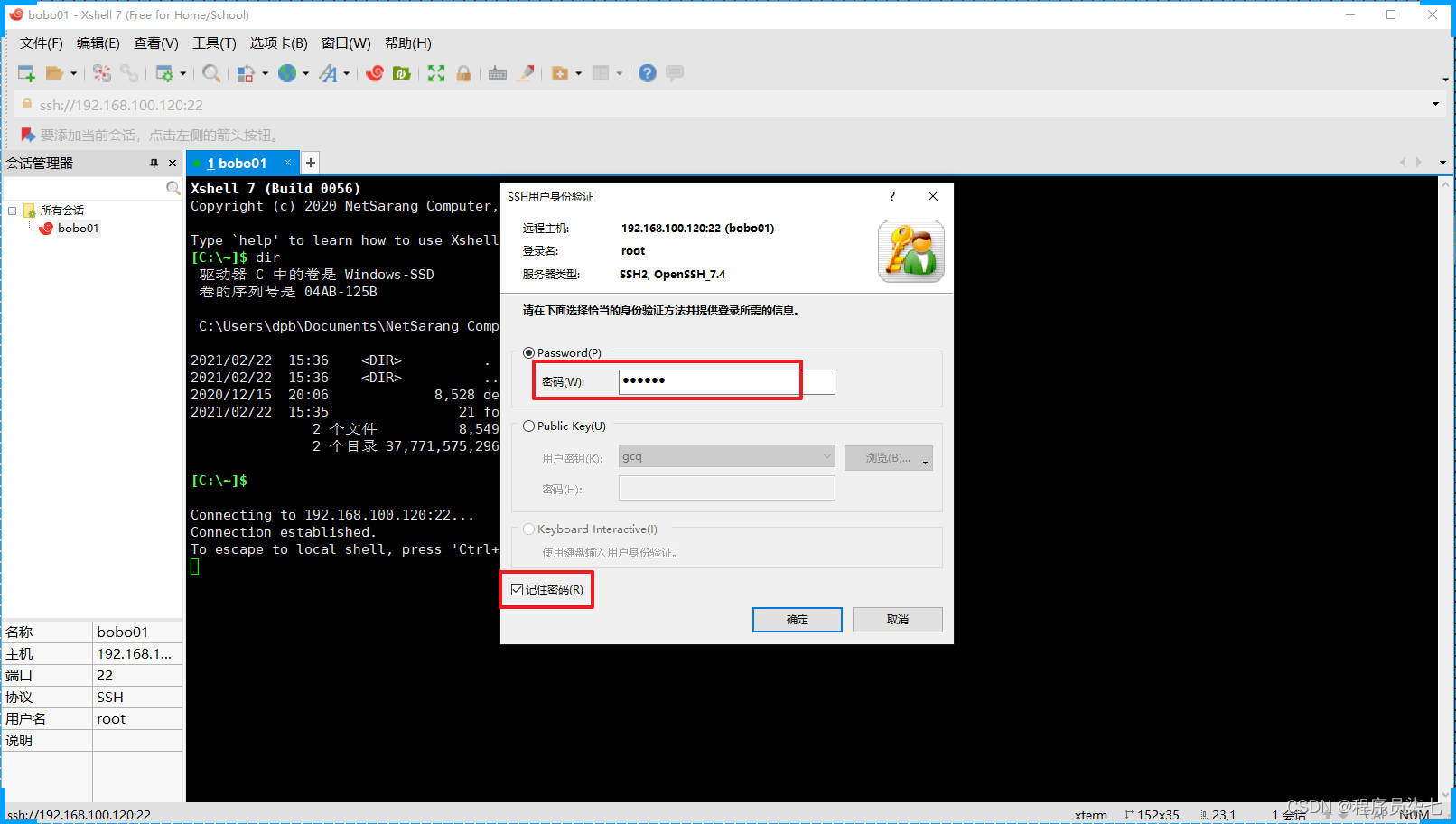
Task: Expand session properties dropdown arrow
Action: tap(183, 74)
